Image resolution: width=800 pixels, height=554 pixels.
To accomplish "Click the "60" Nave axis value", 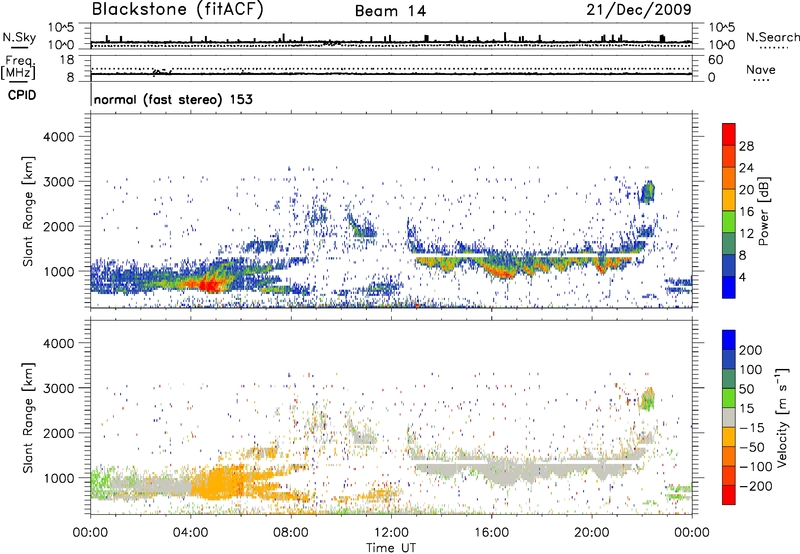I will [715, 60].
